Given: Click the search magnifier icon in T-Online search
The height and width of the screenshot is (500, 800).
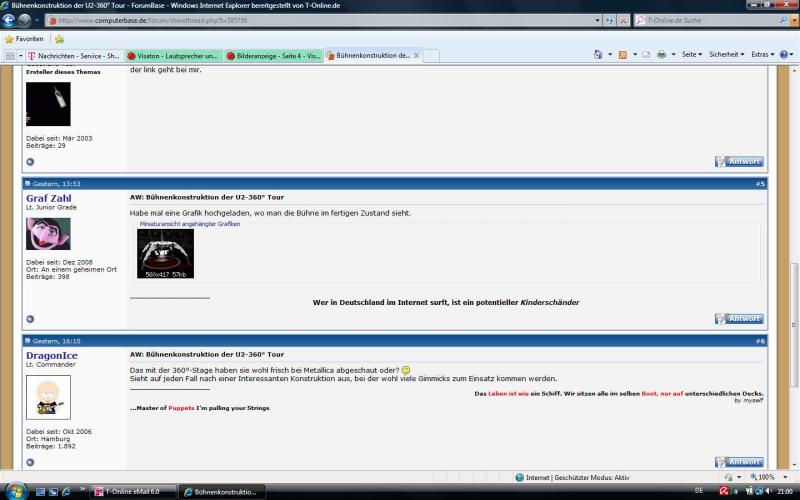Looking at the screenshot, I should pyautogui.click(x=783, y=20).
